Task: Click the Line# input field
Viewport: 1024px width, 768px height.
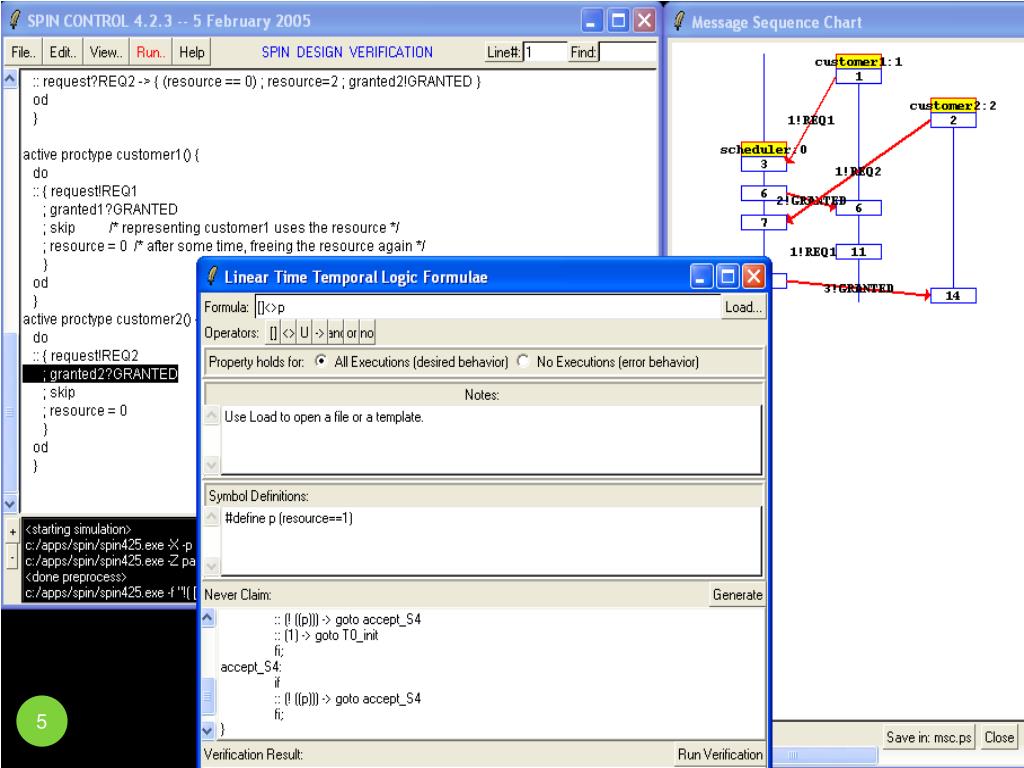Action: click(x=545, y=52)
